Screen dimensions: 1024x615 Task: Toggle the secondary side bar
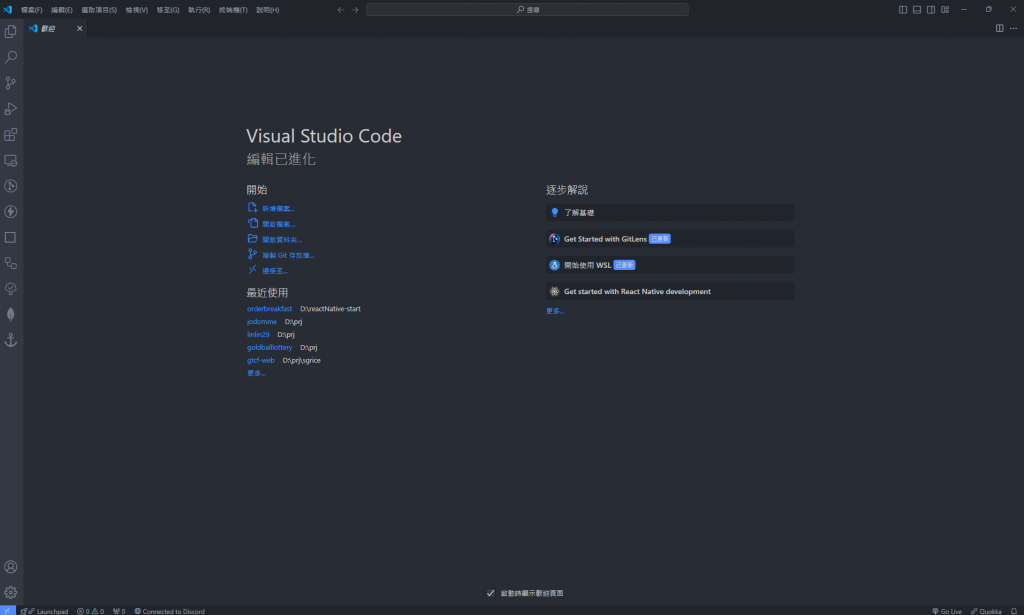pyautogui.click(x=931, y=10)
